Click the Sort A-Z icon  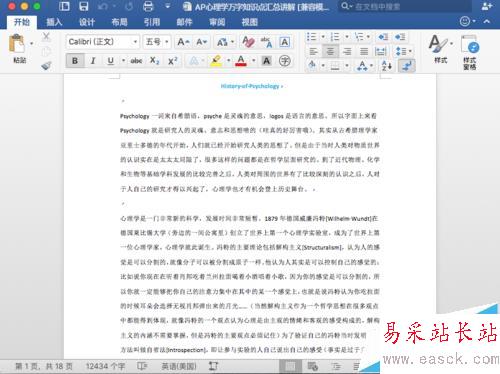[x=387, y=66]
